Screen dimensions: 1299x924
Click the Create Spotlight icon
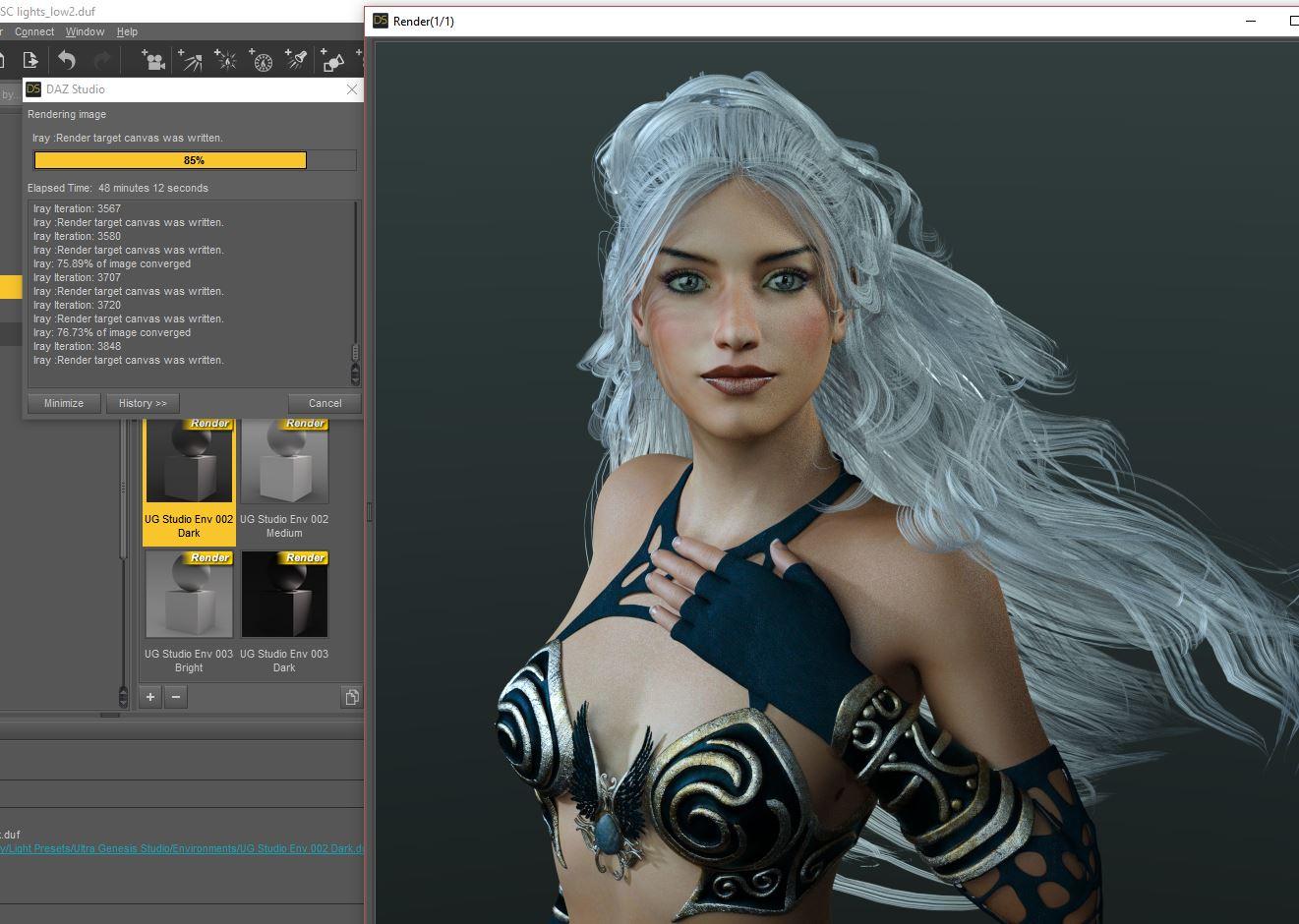[296, 61]
